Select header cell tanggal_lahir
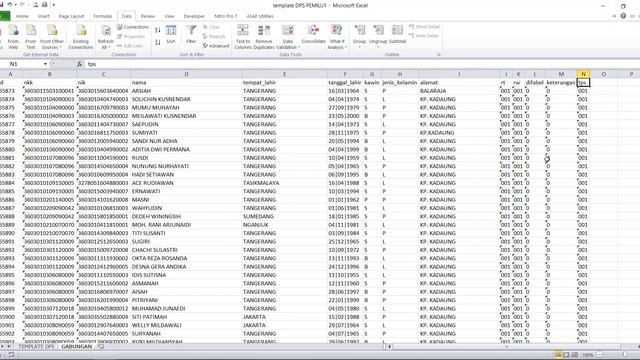 click(x=345, y=82)
